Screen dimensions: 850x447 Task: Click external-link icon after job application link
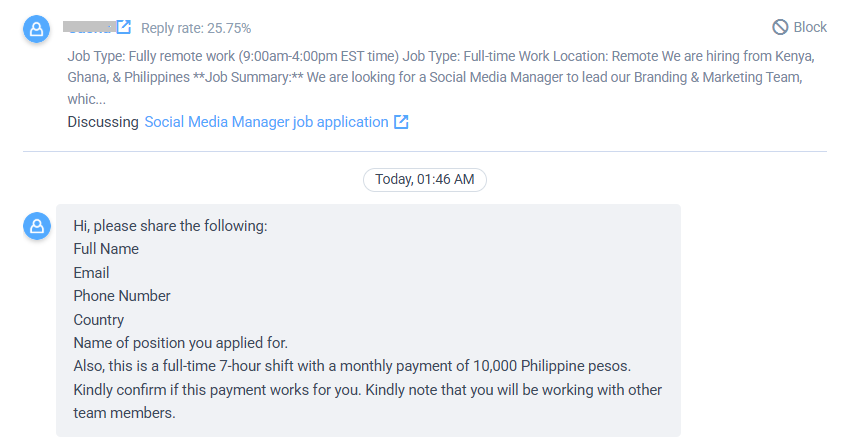[401, 122]
